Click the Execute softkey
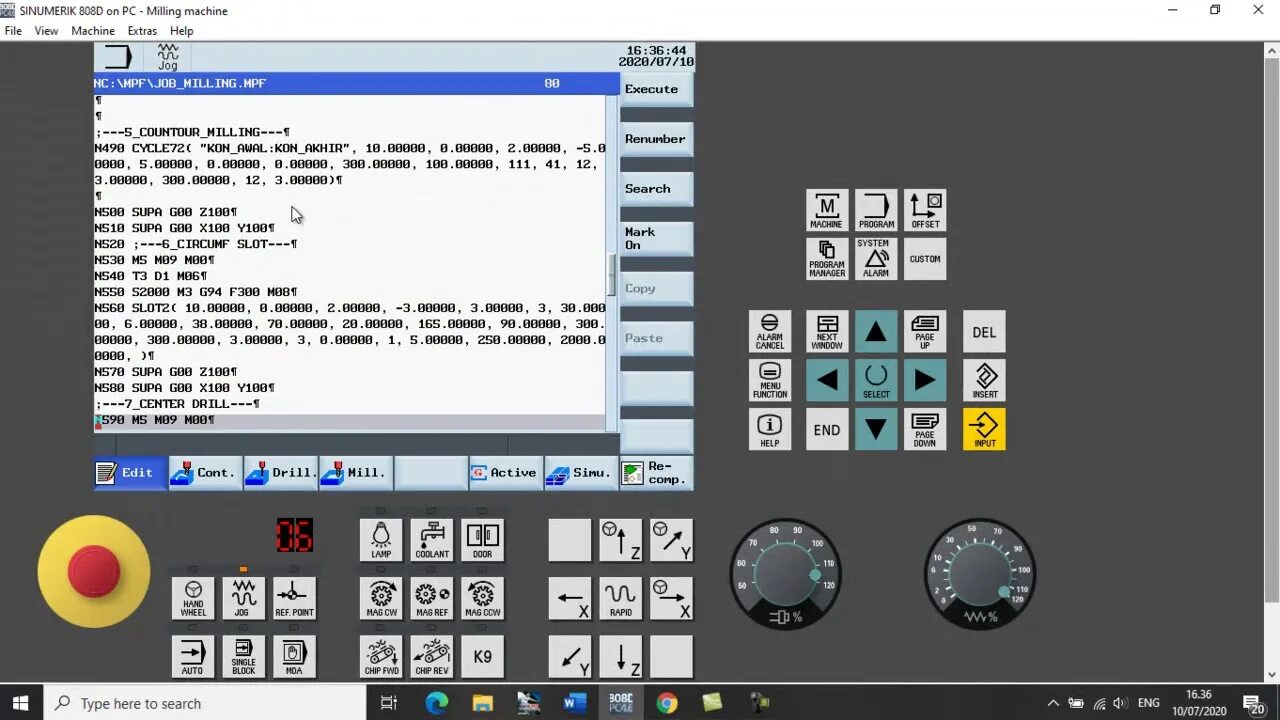The image size is (1280, 720). 656,89
